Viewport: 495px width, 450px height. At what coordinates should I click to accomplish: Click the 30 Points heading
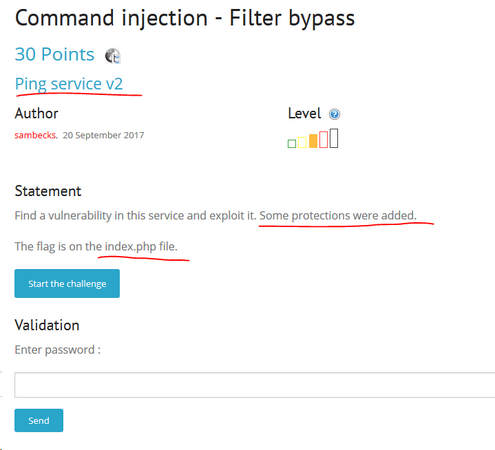(x=55, y=54)
